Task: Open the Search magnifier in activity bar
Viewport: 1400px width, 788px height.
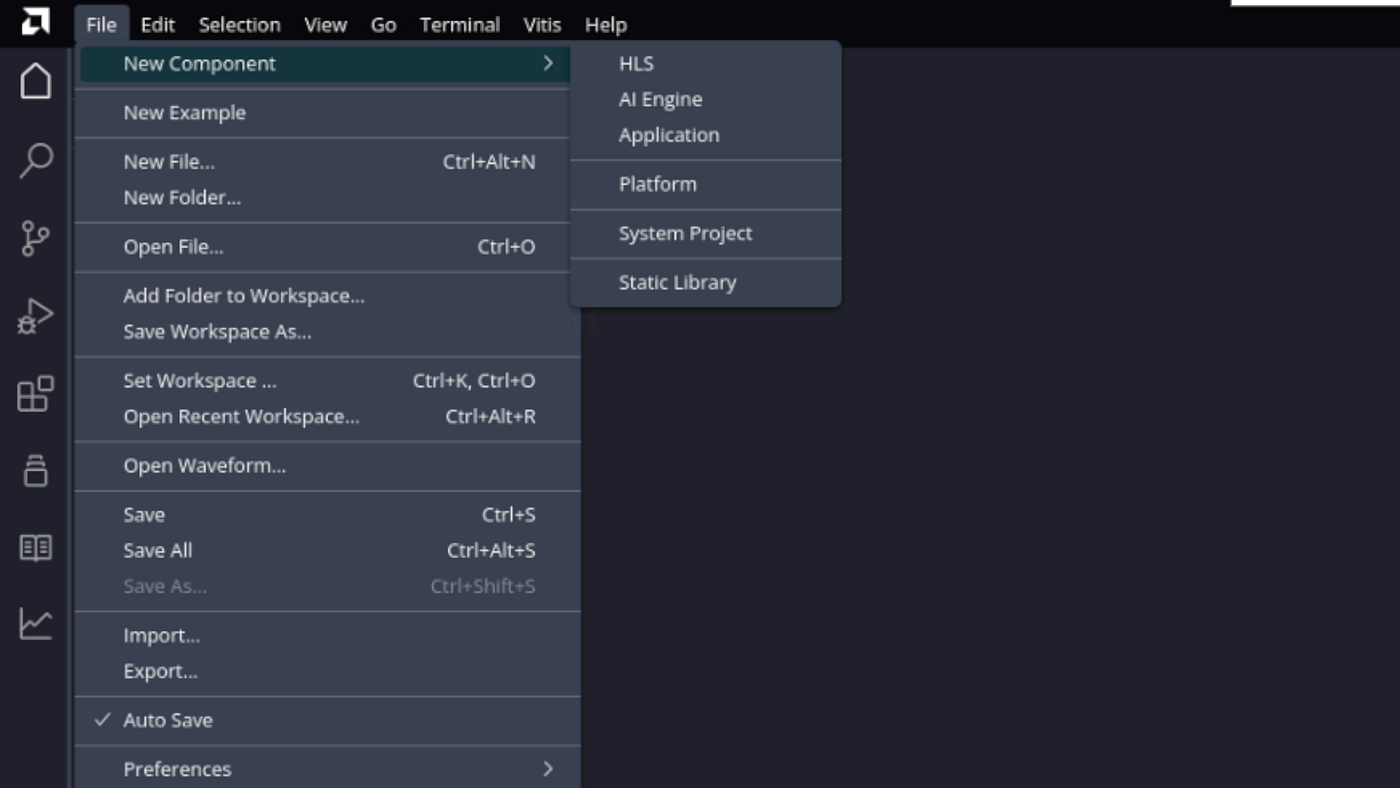Action: pyautogui.click(x=36, y=160)
